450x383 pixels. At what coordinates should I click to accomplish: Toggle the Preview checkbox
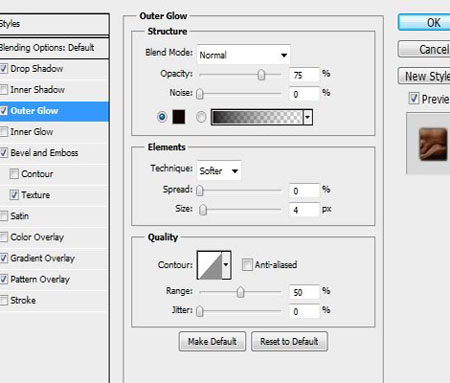click(414, 98)
